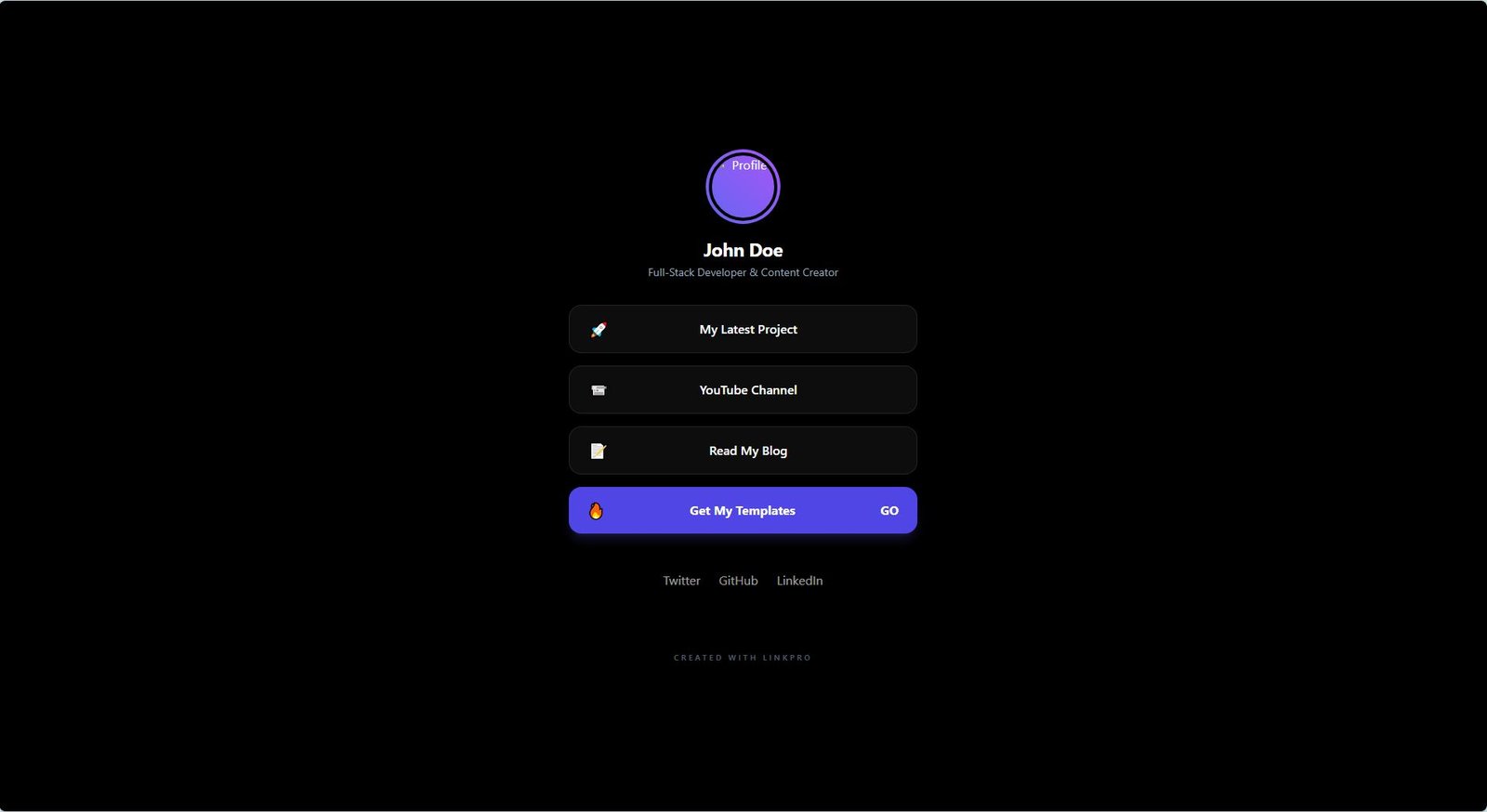Click the purple circular profile avatar
This screenshot has height=812, width=1487.
pos(743,195)
